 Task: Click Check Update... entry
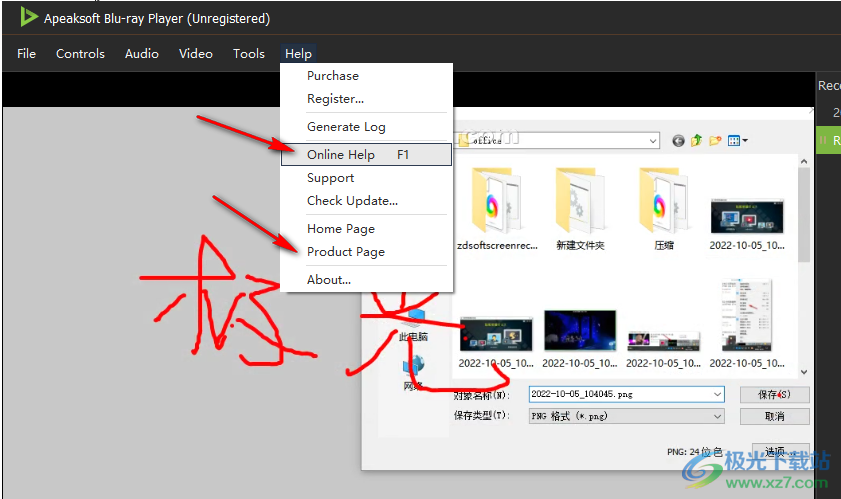[x=366, y=201]
